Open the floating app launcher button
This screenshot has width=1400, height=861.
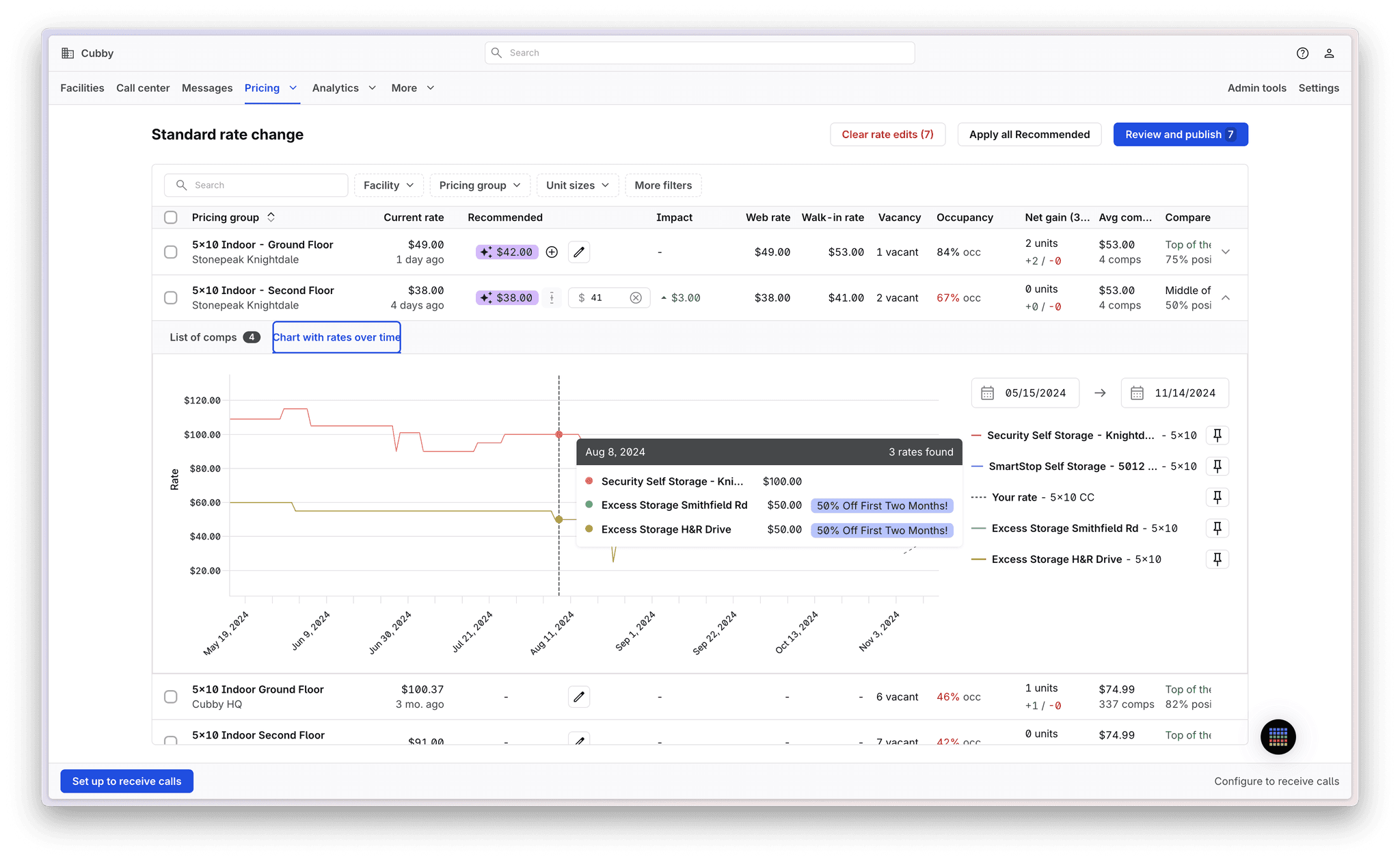click(x=1278, y=737)
